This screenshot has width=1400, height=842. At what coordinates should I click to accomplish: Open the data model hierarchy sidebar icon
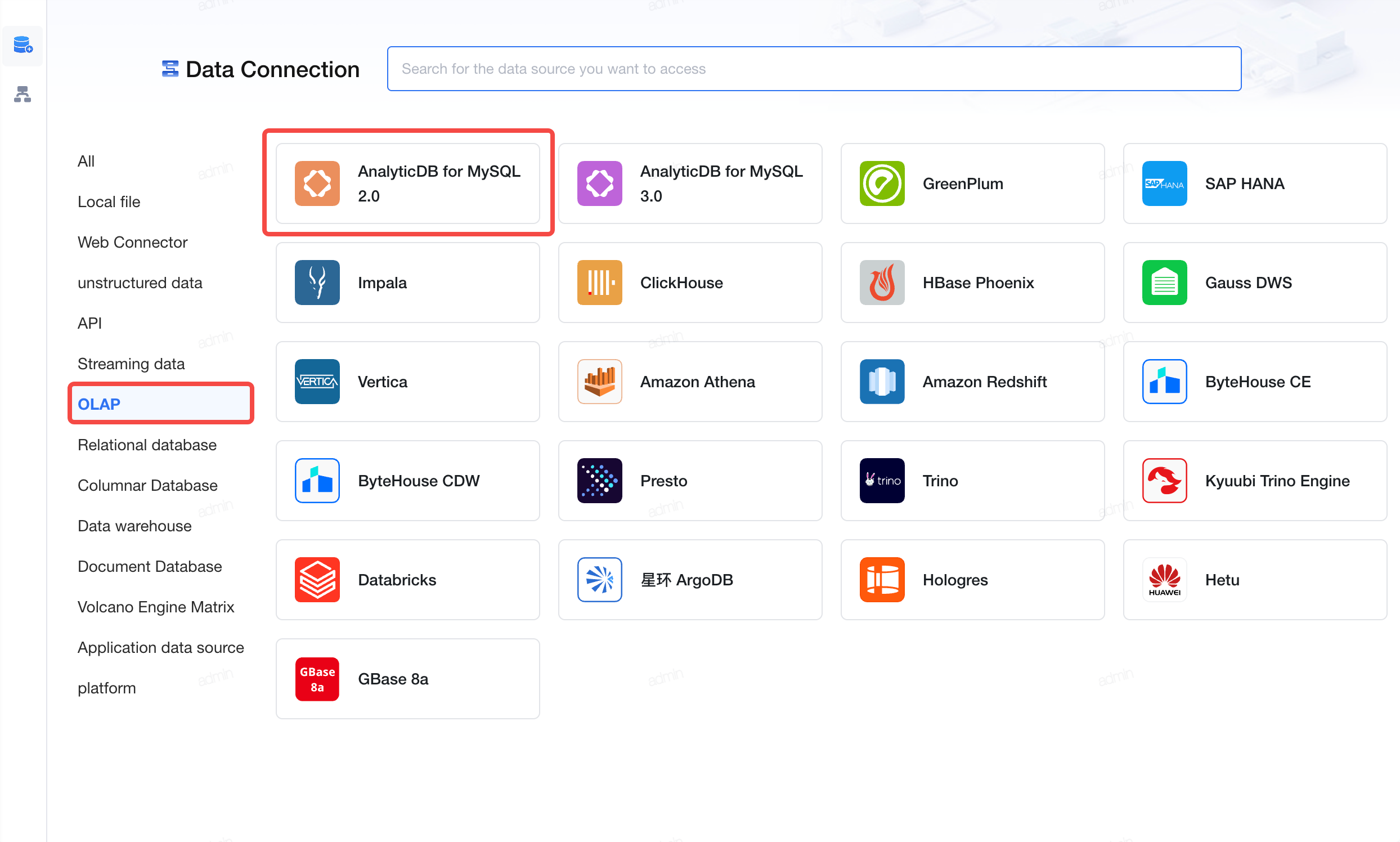click(x=23, y=94)
